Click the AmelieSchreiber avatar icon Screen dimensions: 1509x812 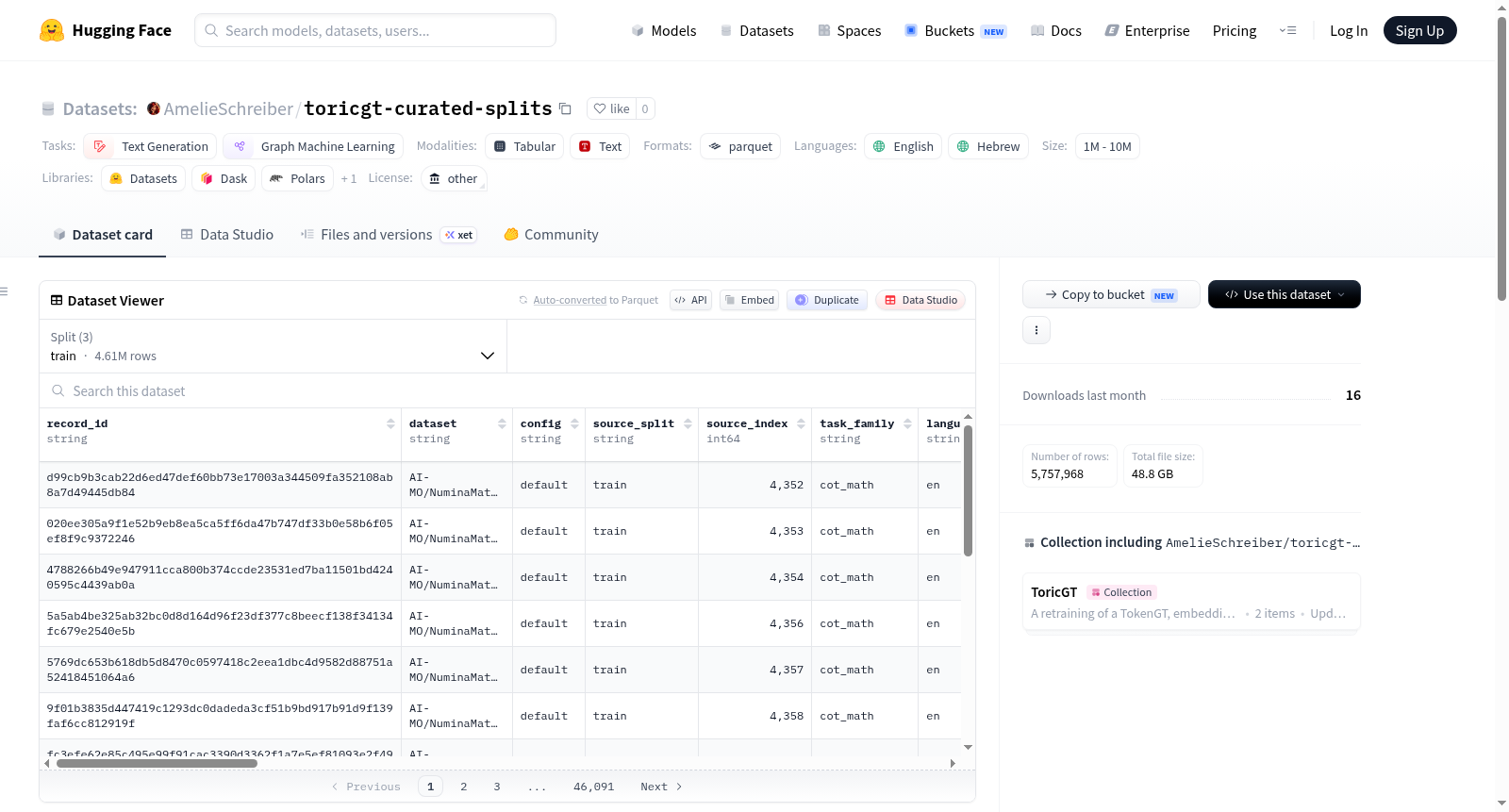[x=154, y=108]
